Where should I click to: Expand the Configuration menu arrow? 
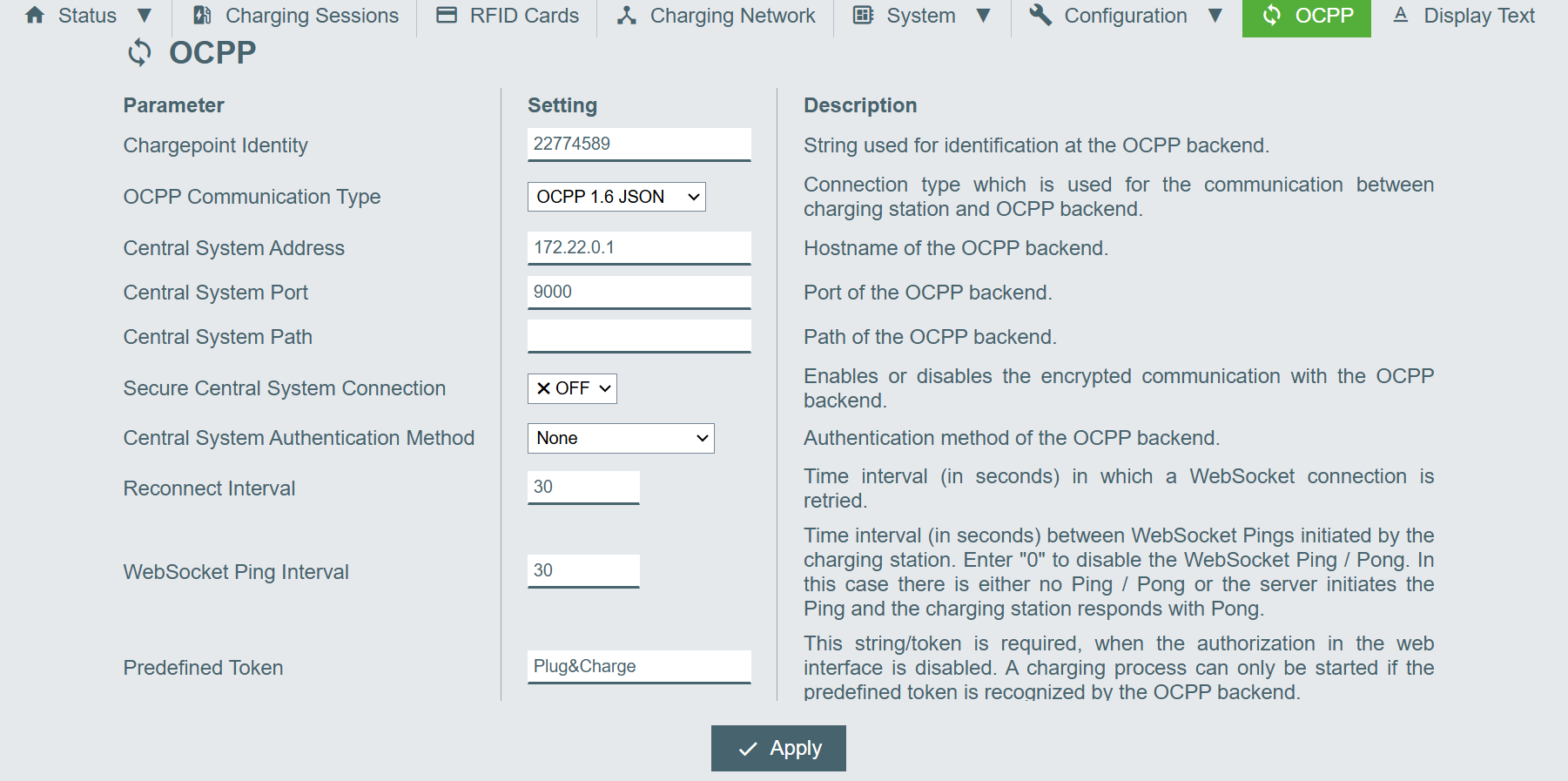pos(1215,16)
